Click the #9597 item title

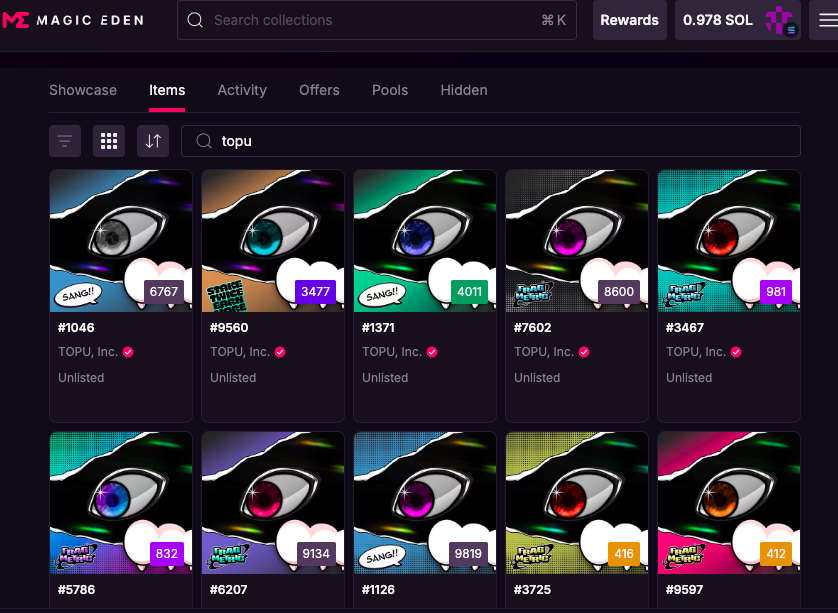coord(684,589)
